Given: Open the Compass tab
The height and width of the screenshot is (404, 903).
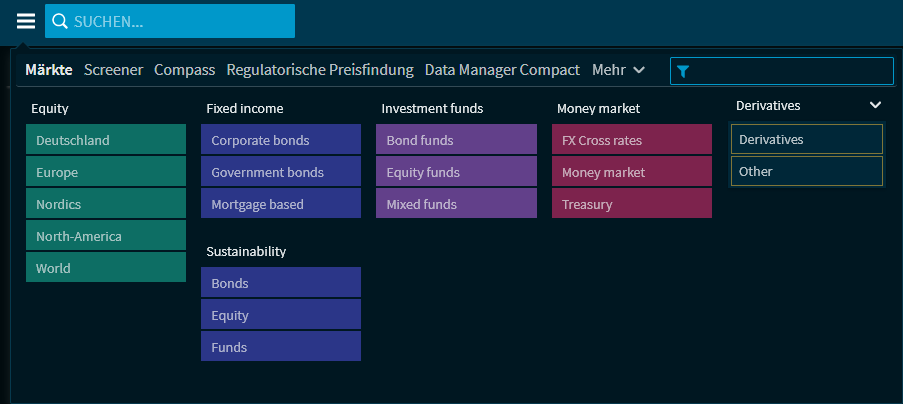Looking at the screenshot, I should point(185,70).
